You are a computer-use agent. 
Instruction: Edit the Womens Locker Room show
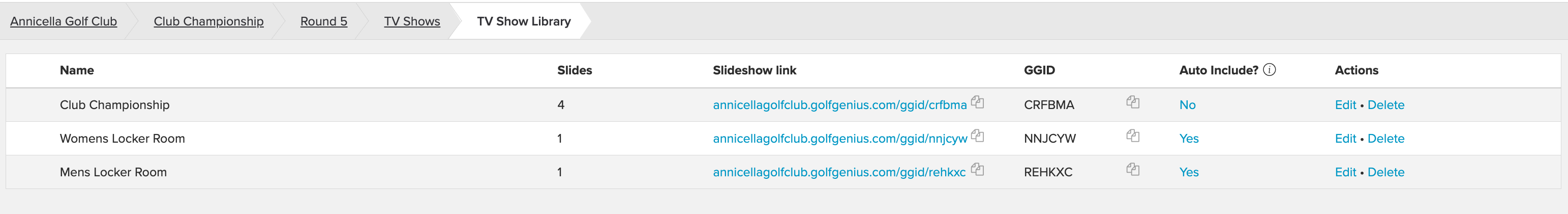tap(1345, 139)
